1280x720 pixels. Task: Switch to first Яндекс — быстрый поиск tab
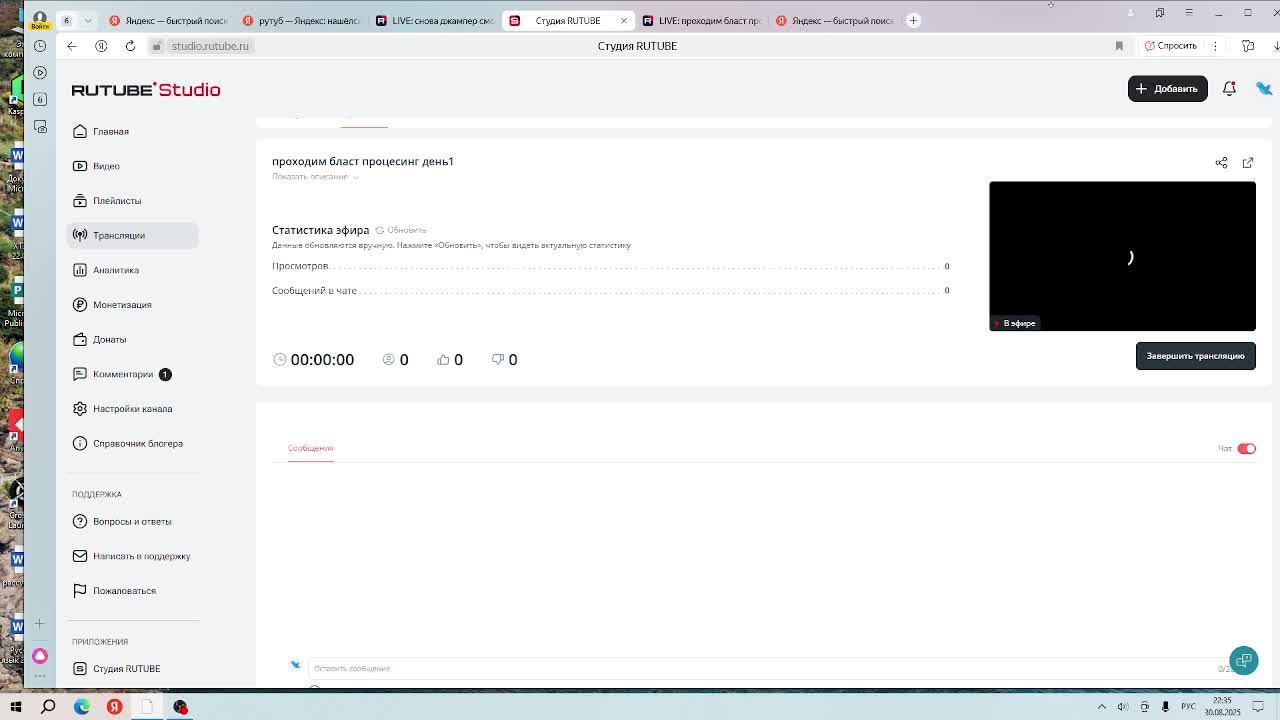168,20
